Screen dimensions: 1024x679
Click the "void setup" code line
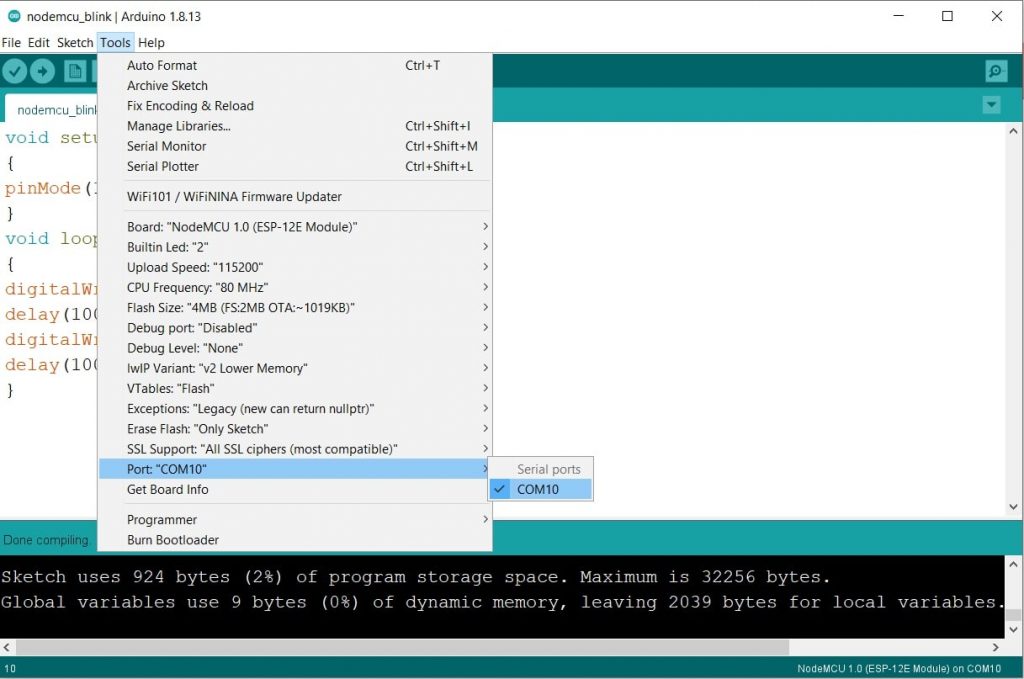click(x=51, y=137)
